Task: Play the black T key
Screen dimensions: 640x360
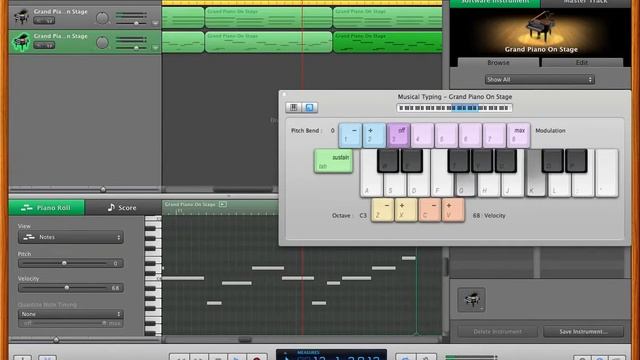Action: [x=458, y=160]
